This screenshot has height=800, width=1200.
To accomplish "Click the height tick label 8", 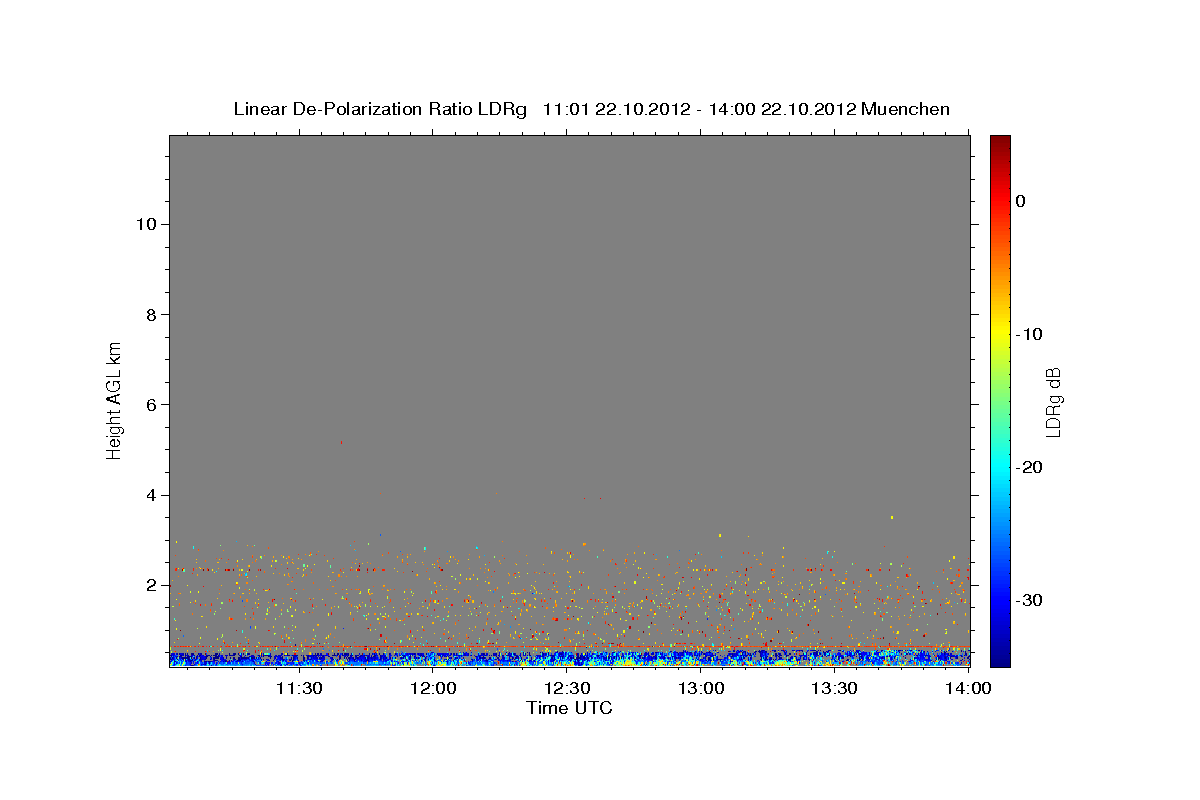I will (x=149, y=314).
